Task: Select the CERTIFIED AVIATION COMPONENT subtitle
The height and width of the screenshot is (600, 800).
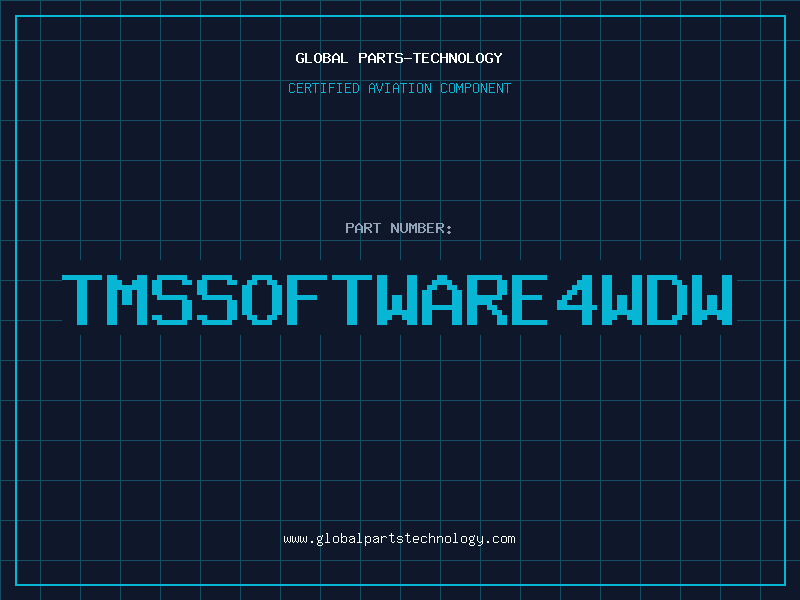Action: (399, 88)
